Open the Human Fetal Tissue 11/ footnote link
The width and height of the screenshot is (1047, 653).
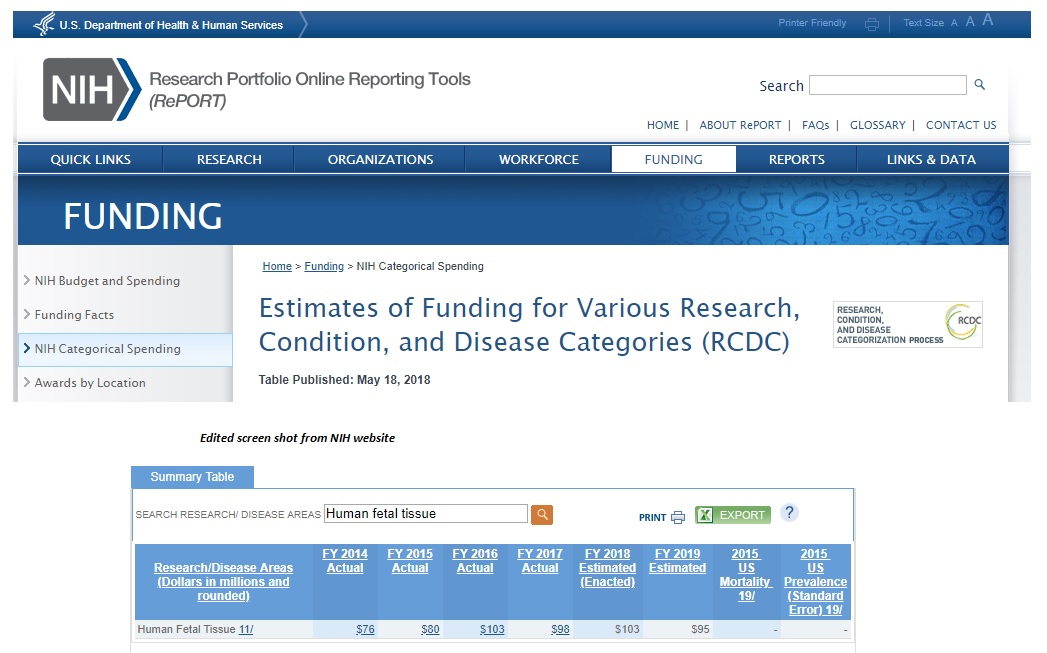coord(246,629)
